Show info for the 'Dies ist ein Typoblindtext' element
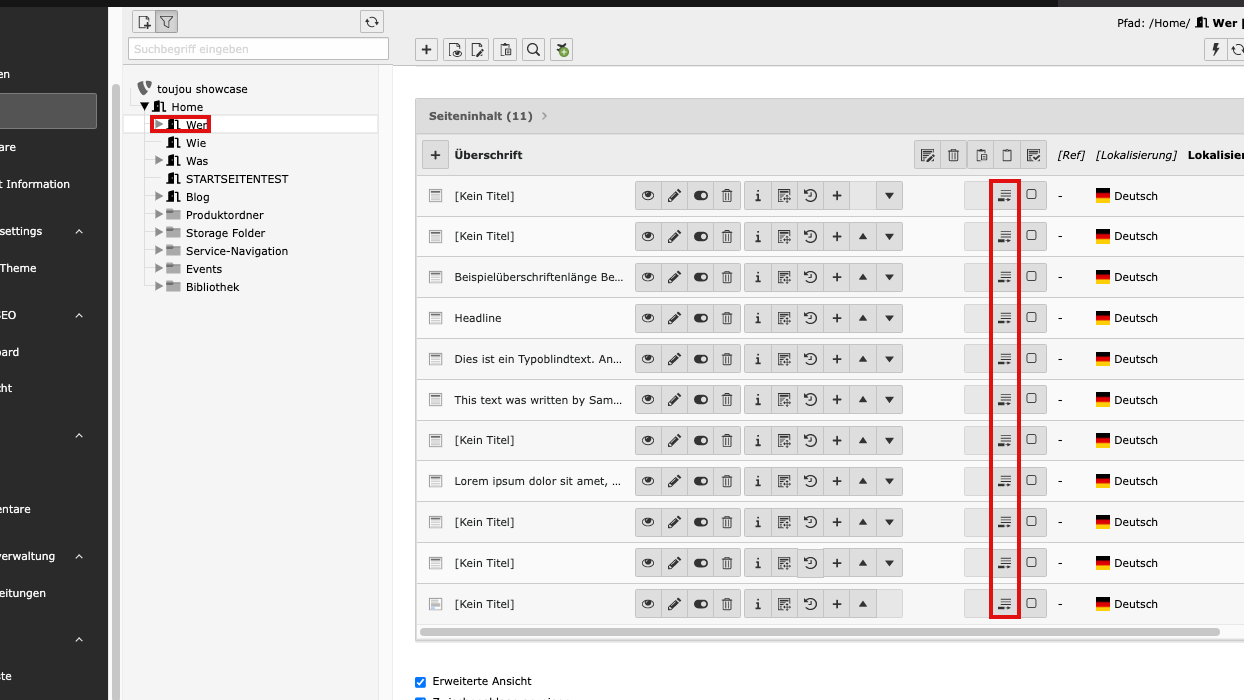The width and height of the screenshot is (1244, 700). click(x=757, y=359)
